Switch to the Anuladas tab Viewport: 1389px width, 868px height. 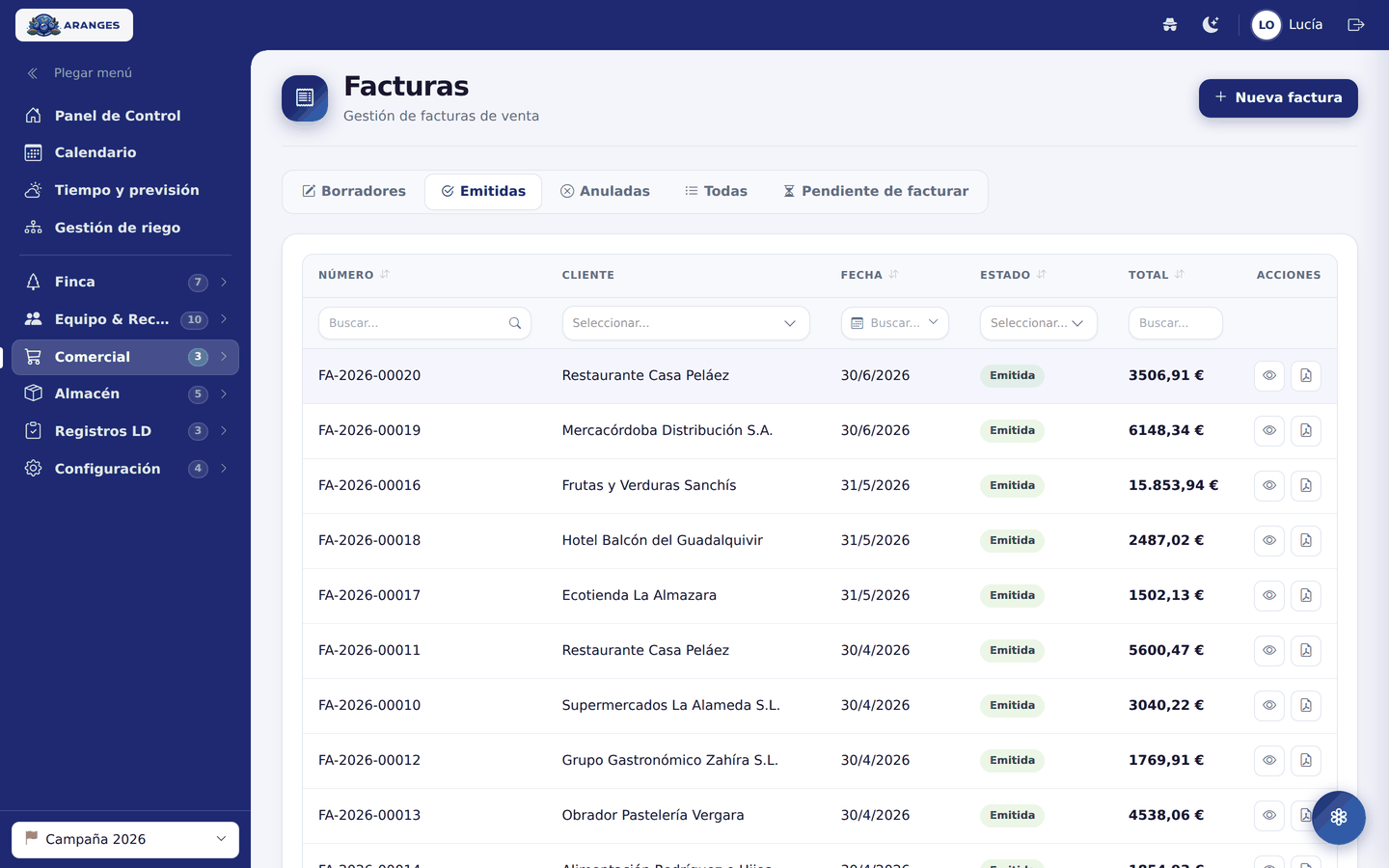605,191
